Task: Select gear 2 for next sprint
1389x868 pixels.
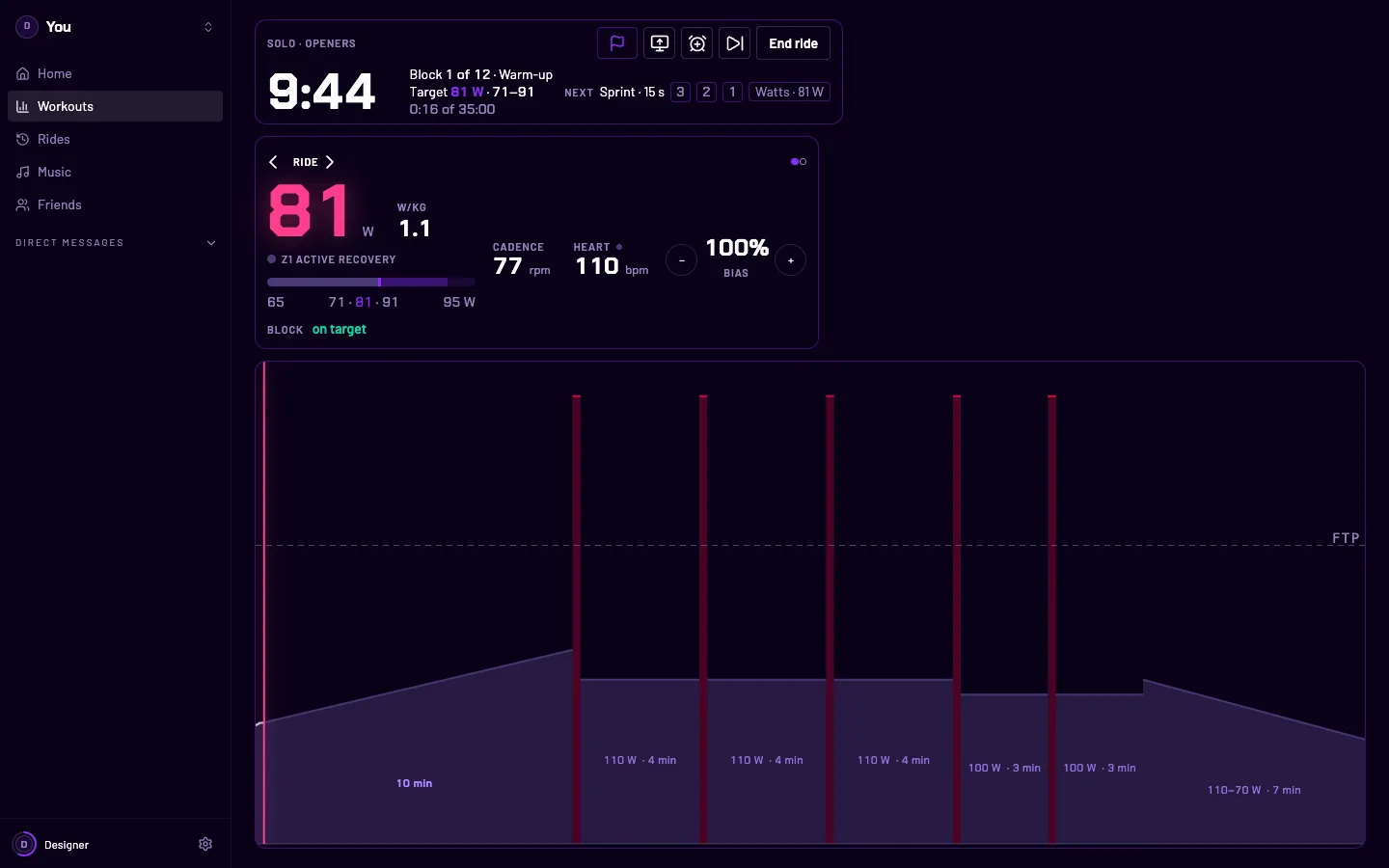Action: 707,92
